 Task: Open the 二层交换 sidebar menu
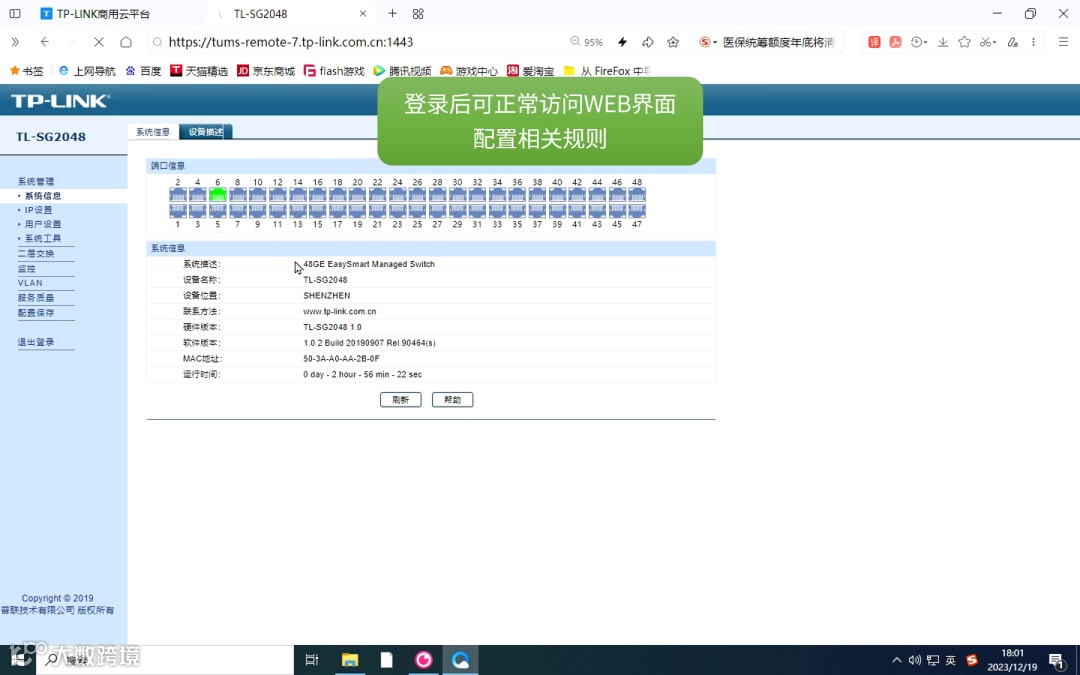(x=36, y=253)
